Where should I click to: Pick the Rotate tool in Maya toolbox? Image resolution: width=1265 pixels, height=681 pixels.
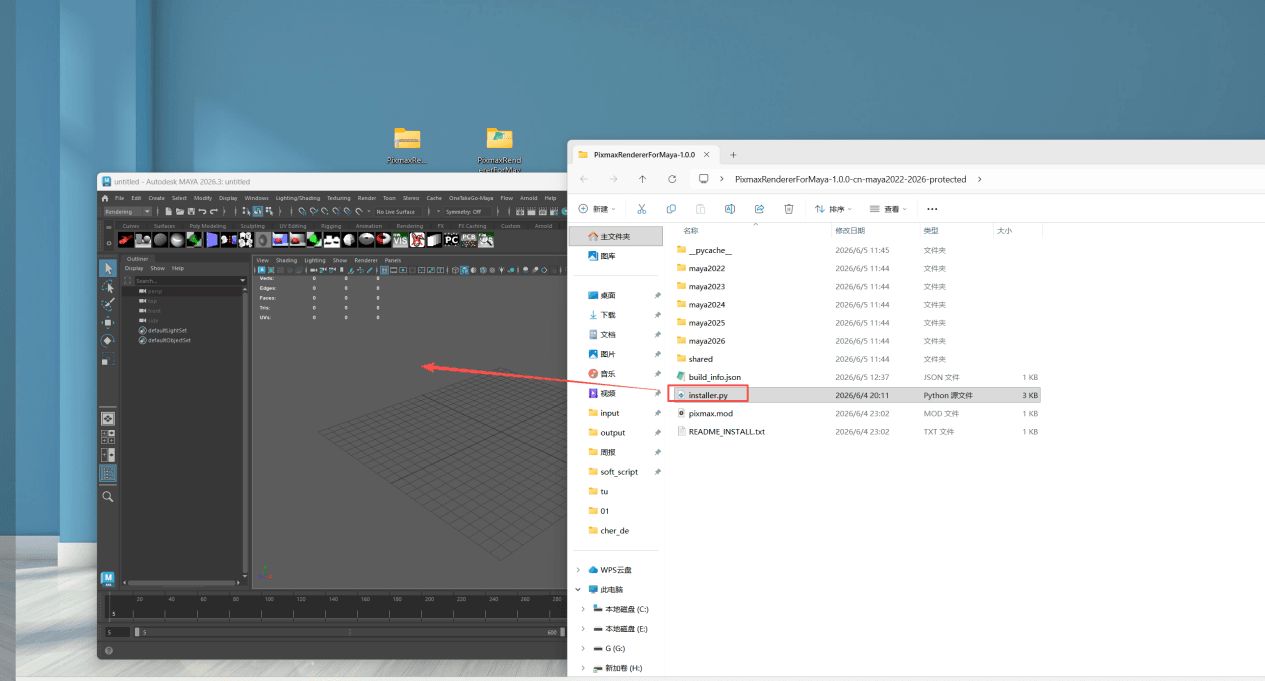(108, 341)
